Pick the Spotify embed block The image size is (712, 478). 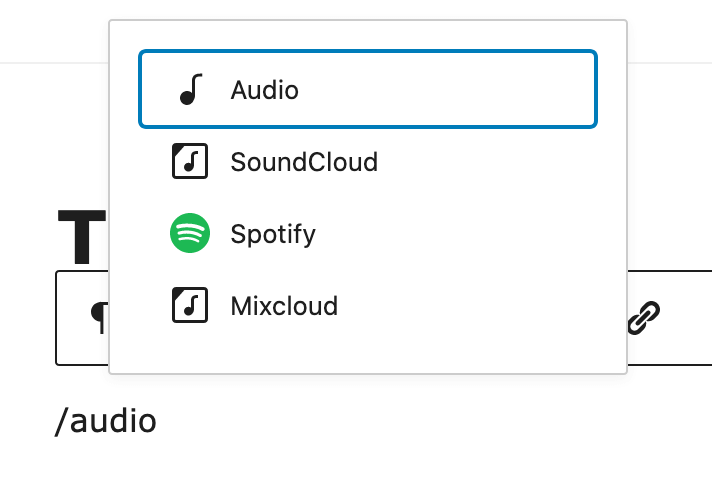click(368, 233)
